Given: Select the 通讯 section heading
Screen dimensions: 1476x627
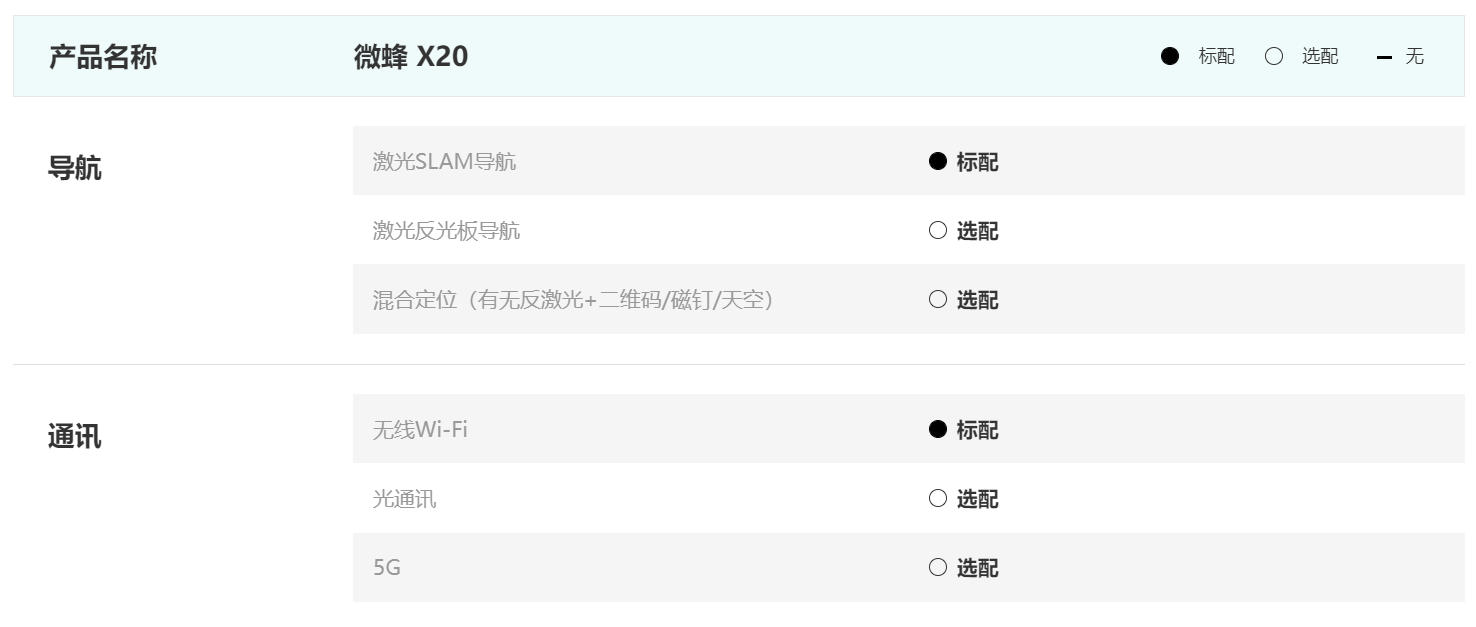Looking at the screenshot, I should point(74,437).
